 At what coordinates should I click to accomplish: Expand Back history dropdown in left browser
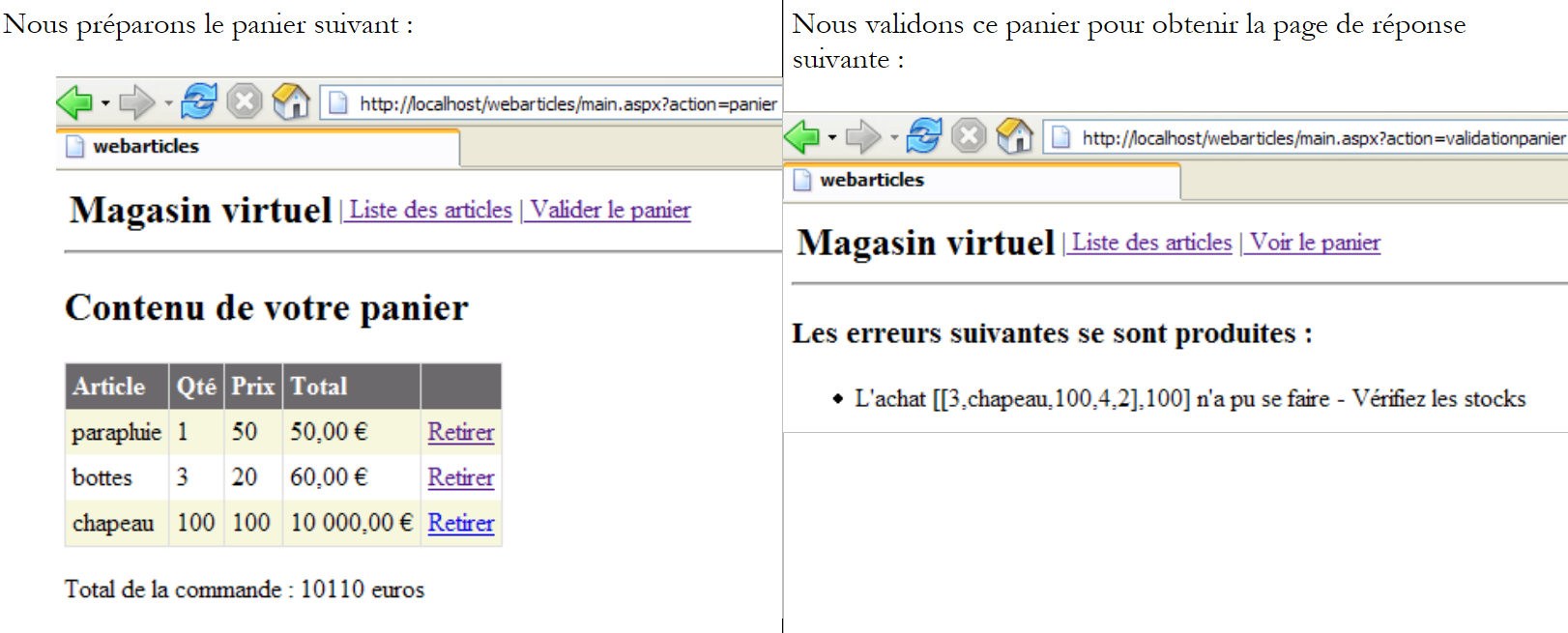[x=105, y=102]
